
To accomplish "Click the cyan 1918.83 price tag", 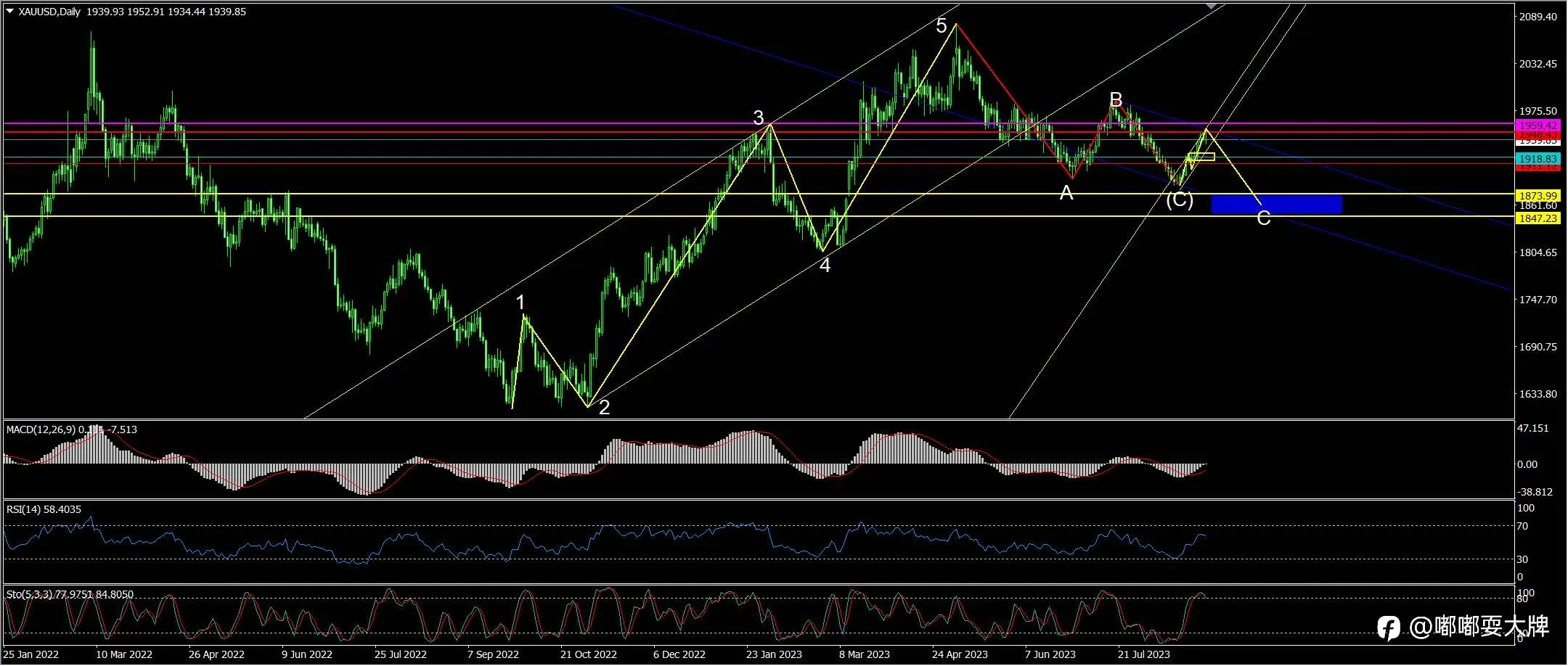I will tap(1538, 159).
